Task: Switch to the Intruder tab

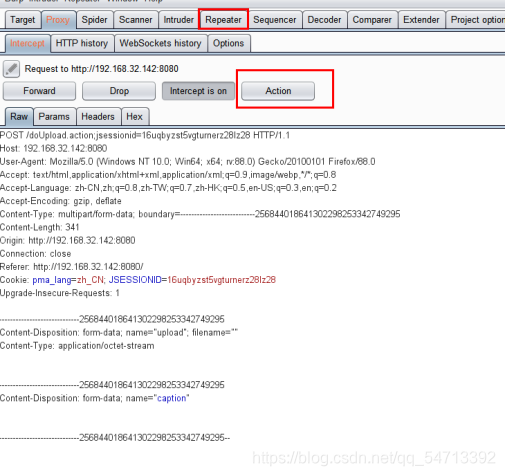Action: (x=179, y=20)
